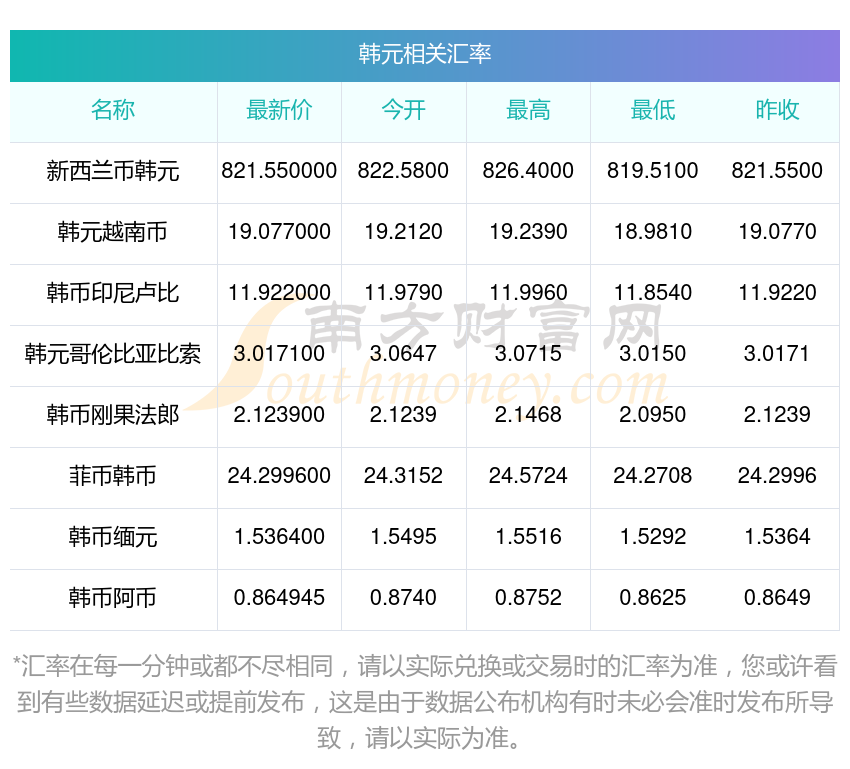The width and height of the screenshot is (850, 769).
Task: Click open value 24.3152
Action: [403, 476]
